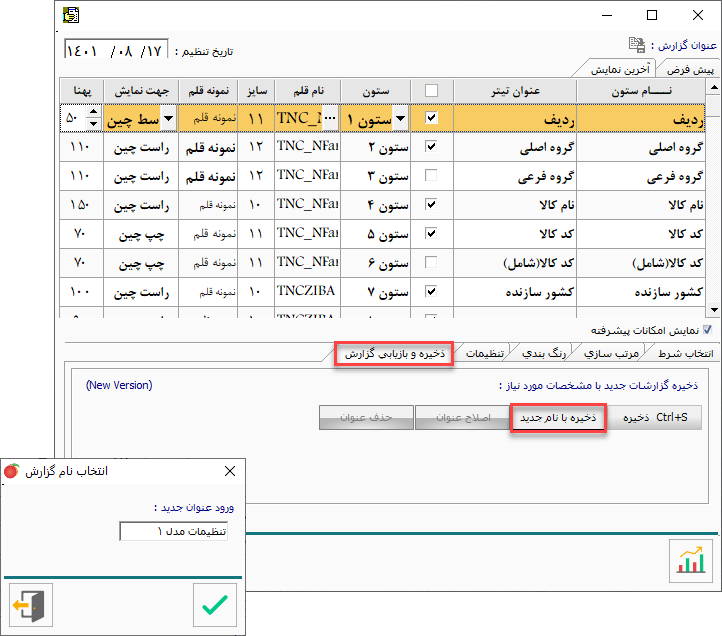The height and width of the screenshot is (636, 722).
Task: Click the پهنا column header
Action: 82,91
